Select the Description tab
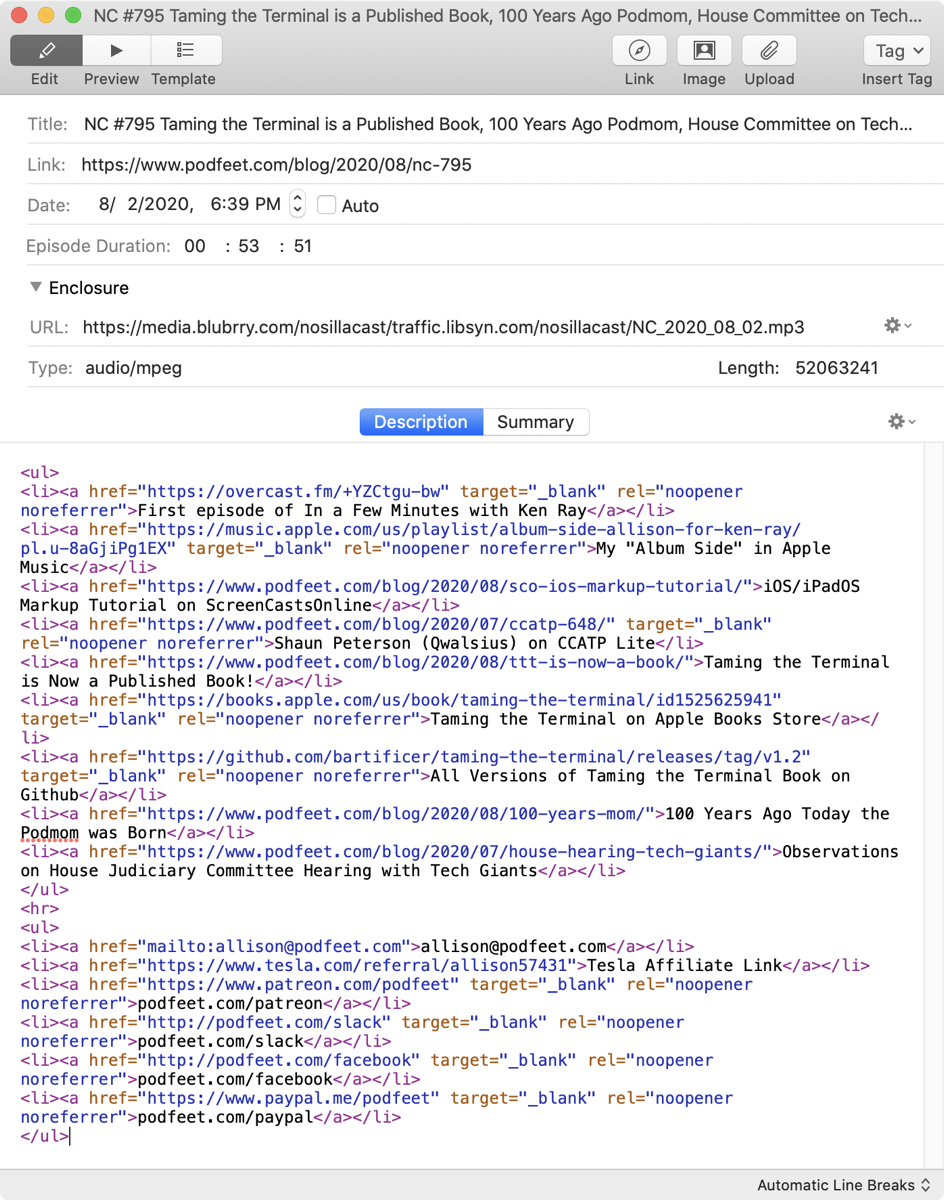Screen dimensions: 944x1200 click(x=420, y=422)
